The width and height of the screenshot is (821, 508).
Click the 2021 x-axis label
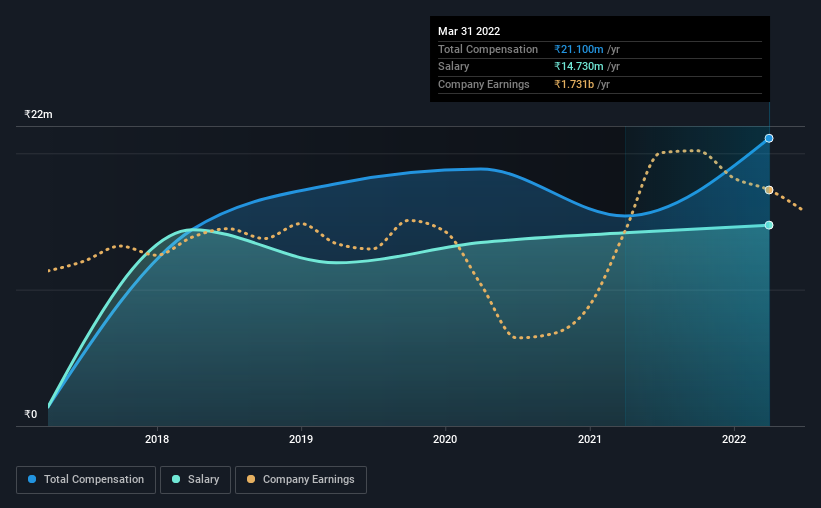pyautogui.click(x=590, y=439)
